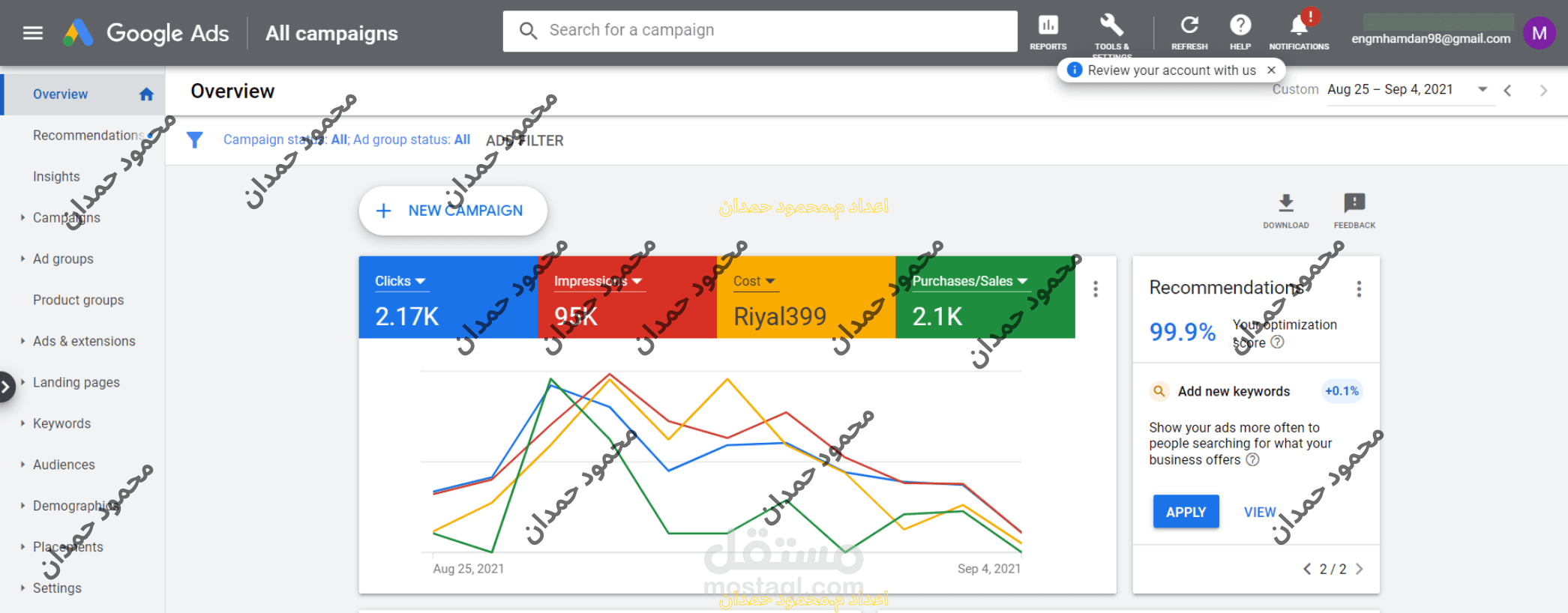Open the Reports icon
This screenshot has width=1568, height=613.
1048,27
